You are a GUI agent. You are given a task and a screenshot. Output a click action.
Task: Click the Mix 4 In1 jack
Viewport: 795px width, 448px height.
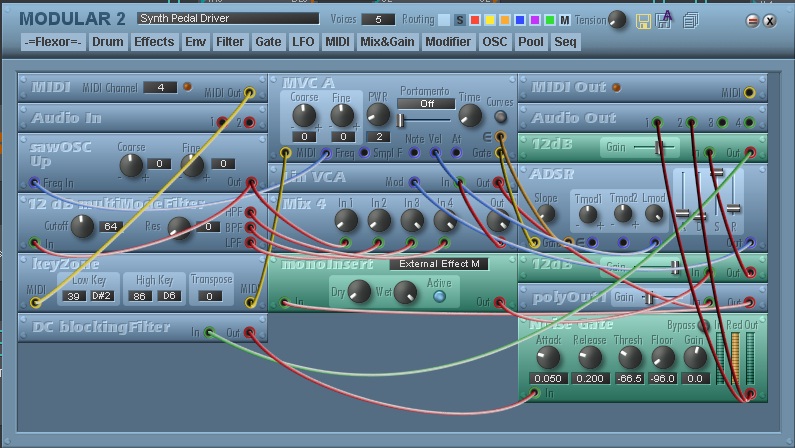pyautogui.click(x=345, y=242)
